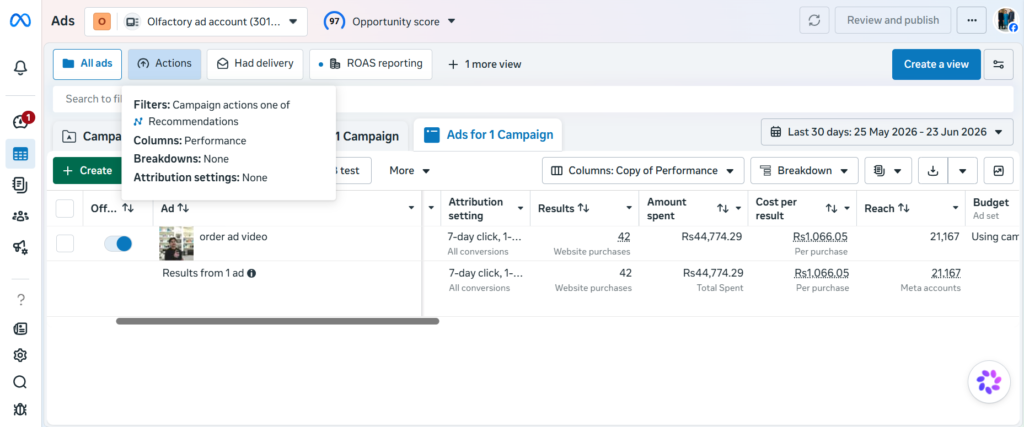Open the Meta AI assistant flower icon
This screenshot has width=1024, height=427.
tap(989, 381)
